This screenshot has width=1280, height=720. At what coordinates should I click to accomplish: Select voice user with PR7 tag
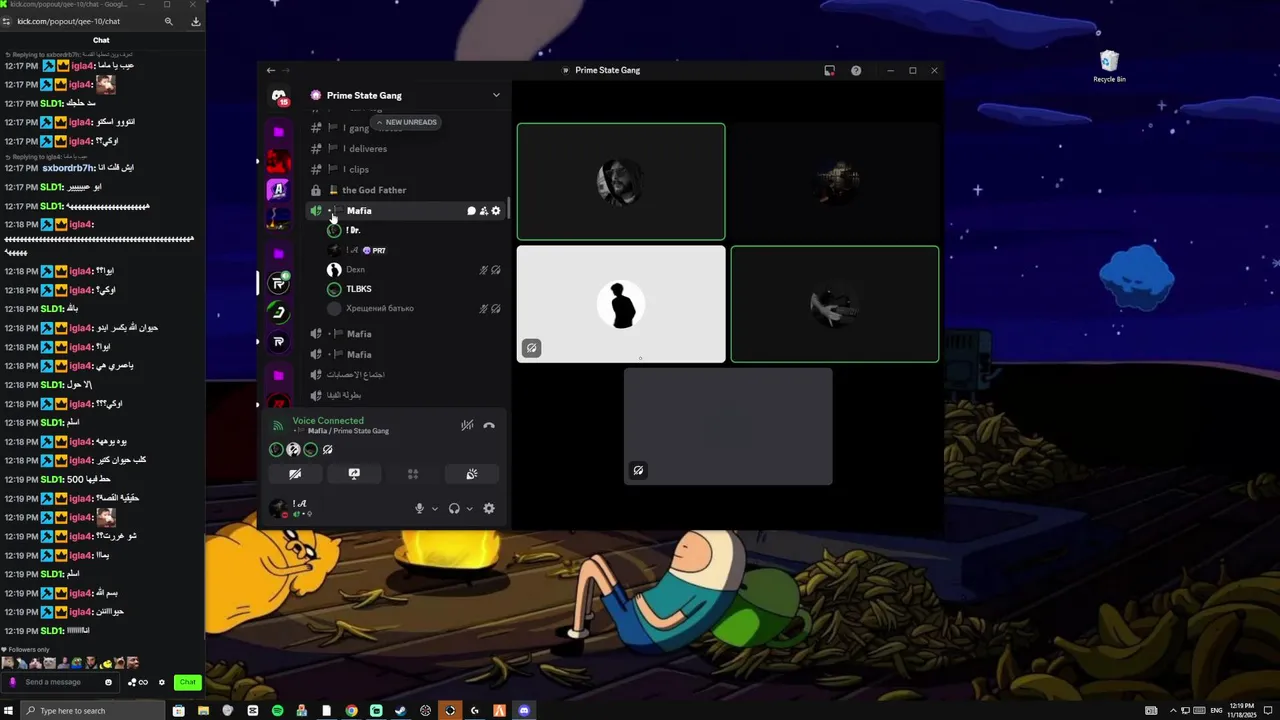[414, 250]
